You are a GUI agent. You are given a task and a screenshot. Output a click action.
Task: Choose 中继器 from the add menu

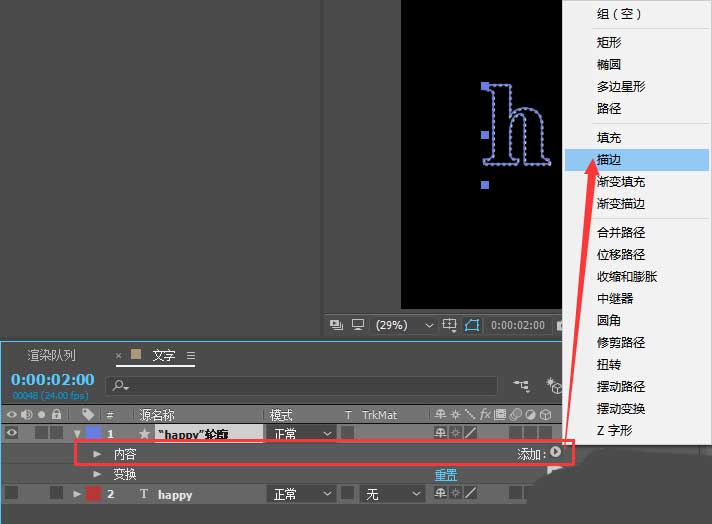(637, 298)
